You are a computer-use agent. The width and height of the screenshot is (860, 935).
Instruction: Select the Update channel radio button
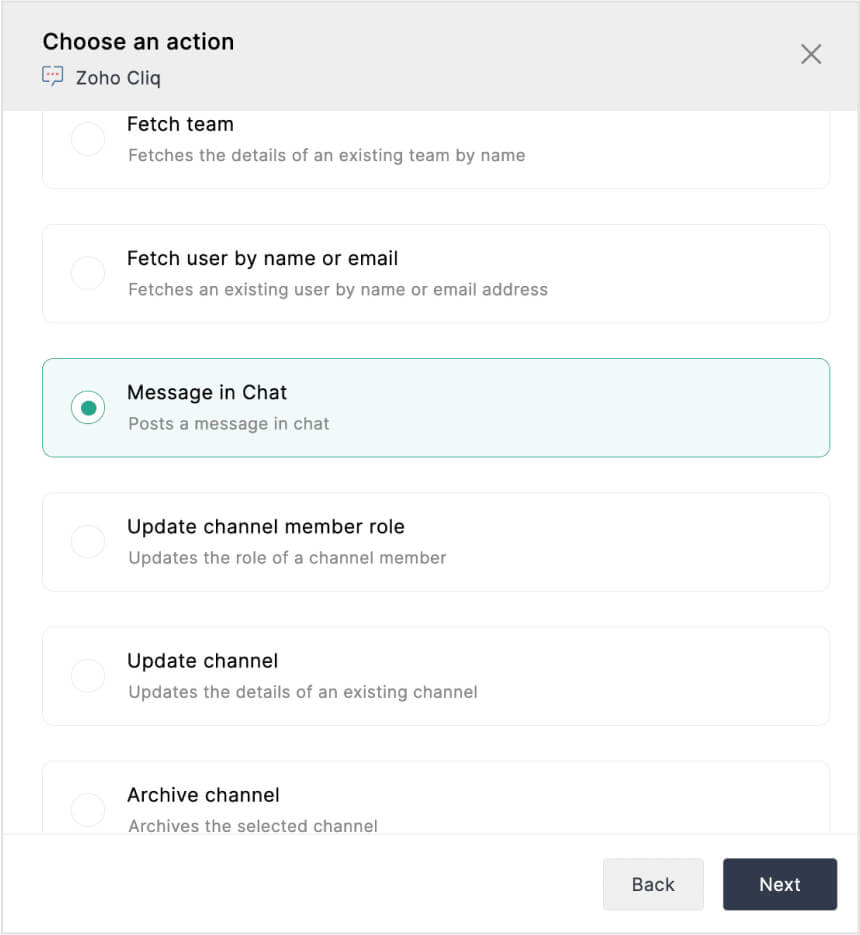tap(88, 675)
